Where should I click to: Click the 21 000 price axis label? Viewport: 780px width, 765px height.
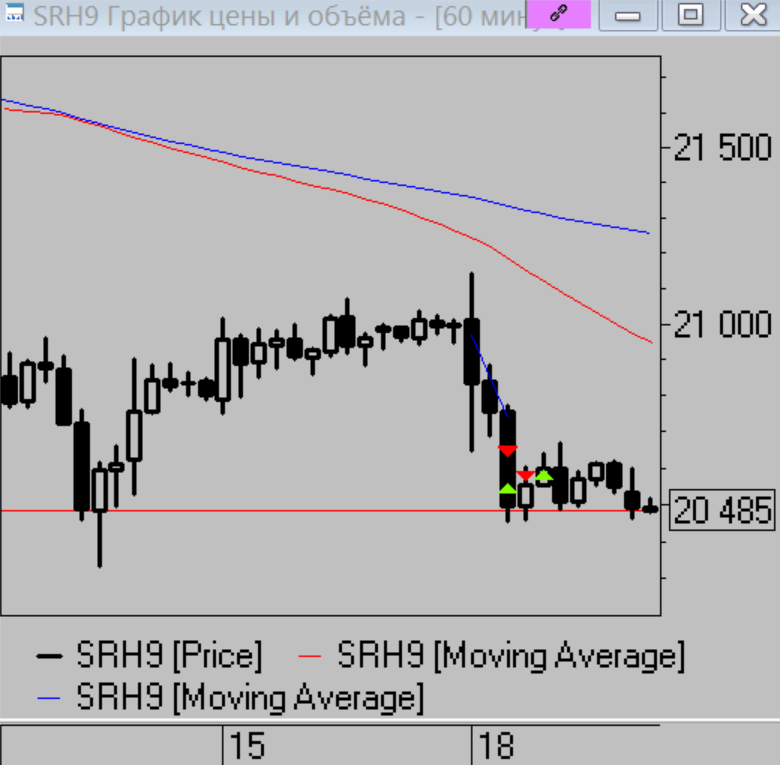pos(722,324)
